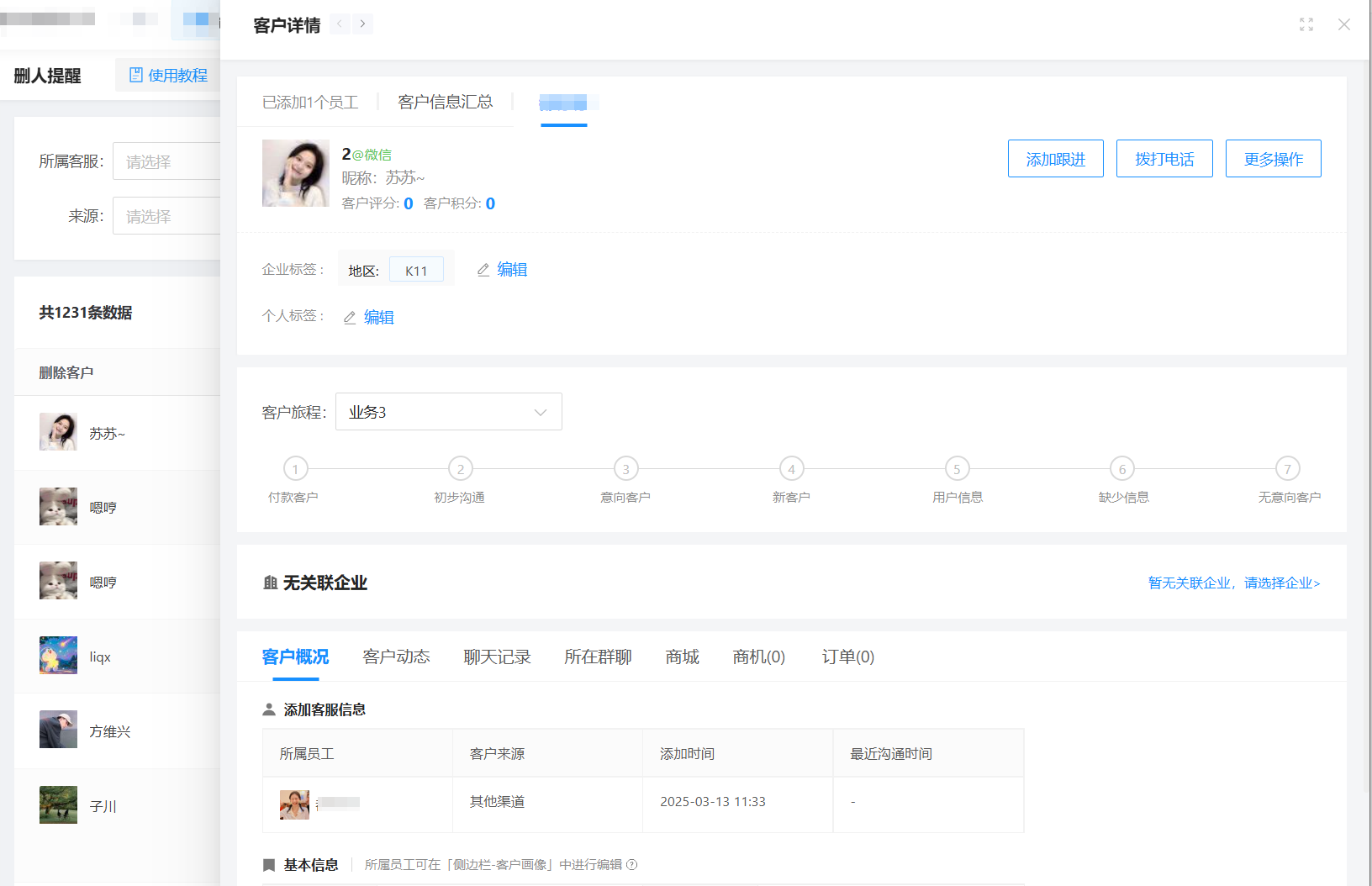
Task: Click the help icon next to 基本信息 hint
Action: (x=632, y=865)
